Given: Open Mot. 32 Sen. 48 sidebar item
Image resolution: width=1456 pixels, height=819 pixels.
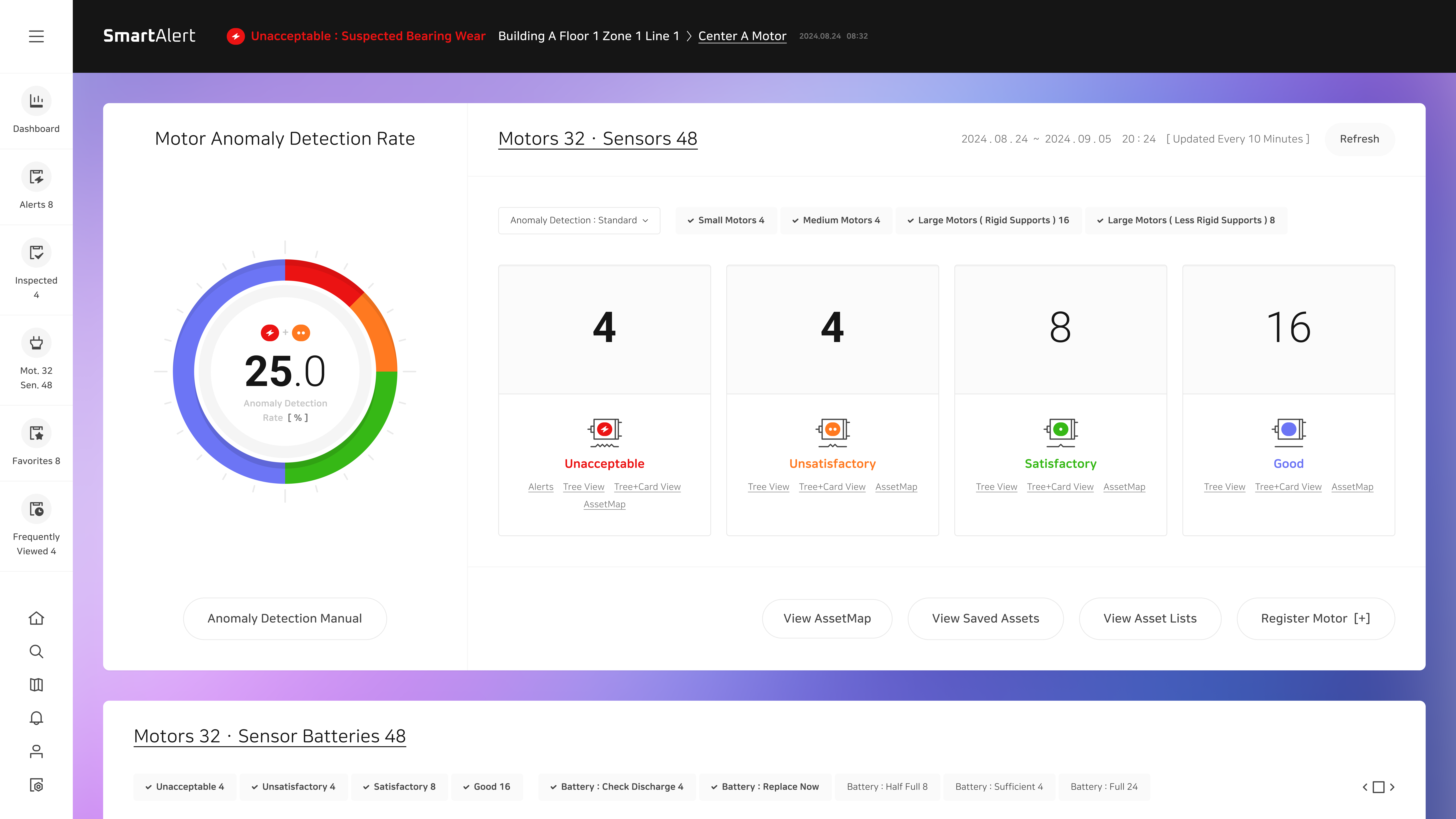Looking at the screenshot, I should point(36,360).
